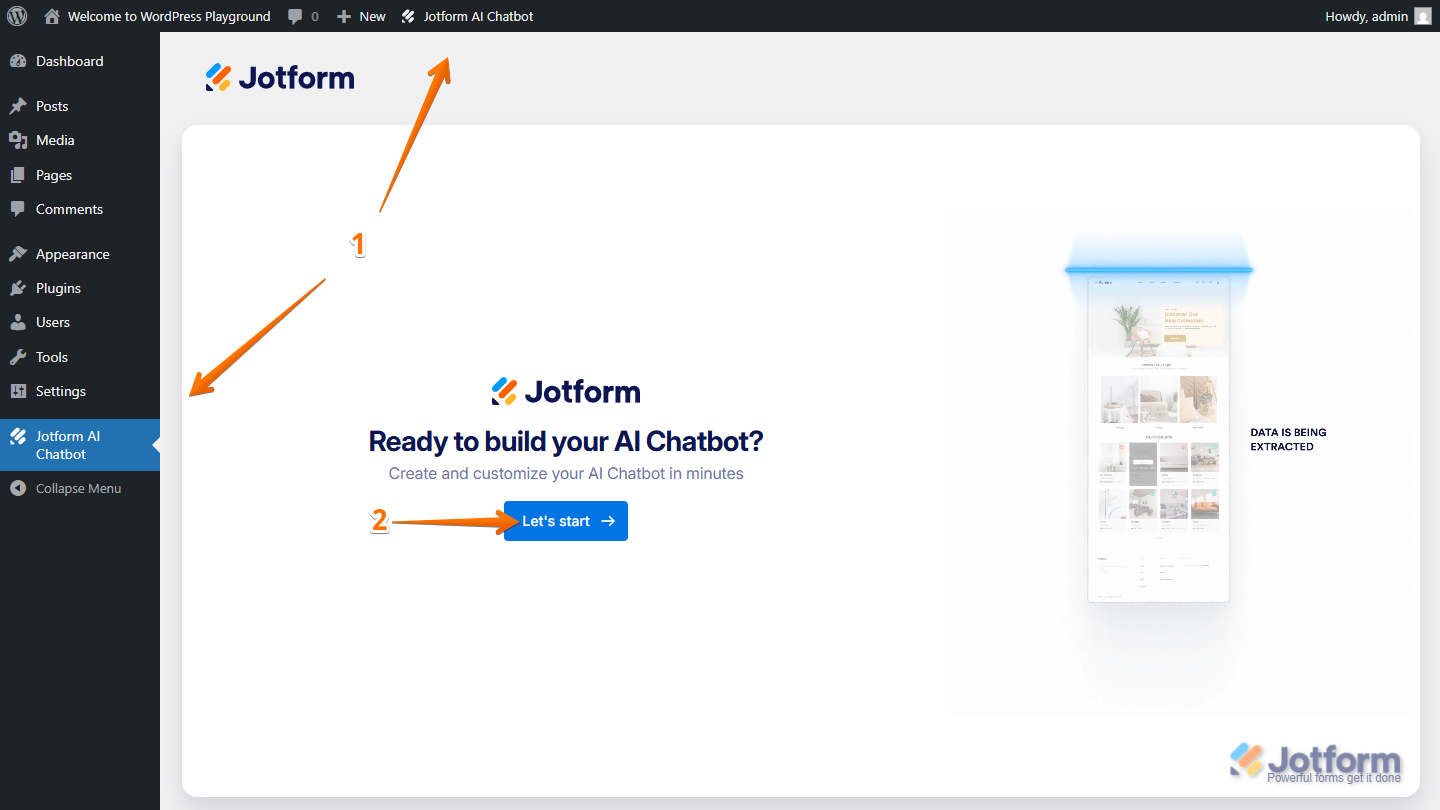Click the "DATA IS BEING EXTRACTED" label
1440x810 pixels.
click(x=1288, y=439)
